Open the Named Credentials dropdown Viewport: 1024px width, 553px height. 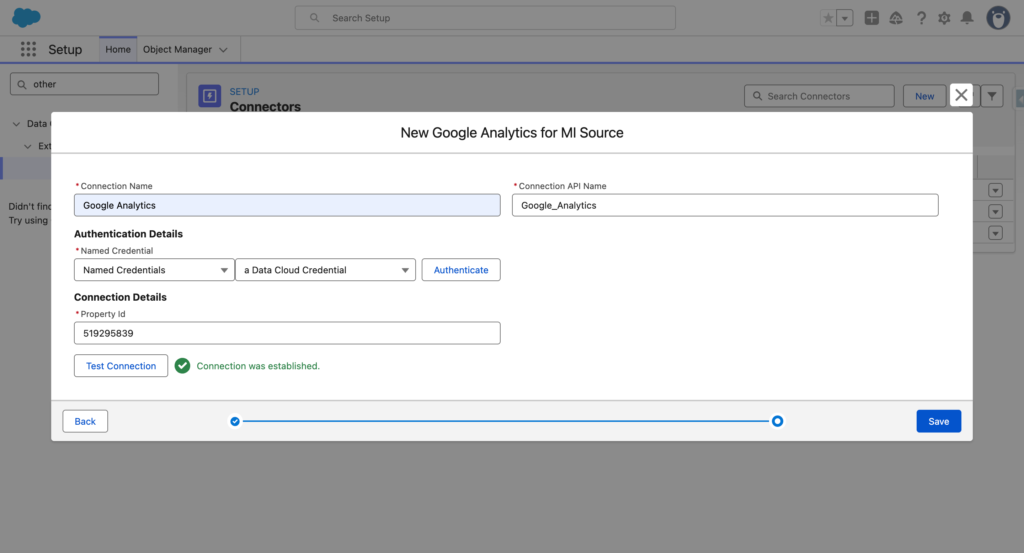(x=154, y=270)
